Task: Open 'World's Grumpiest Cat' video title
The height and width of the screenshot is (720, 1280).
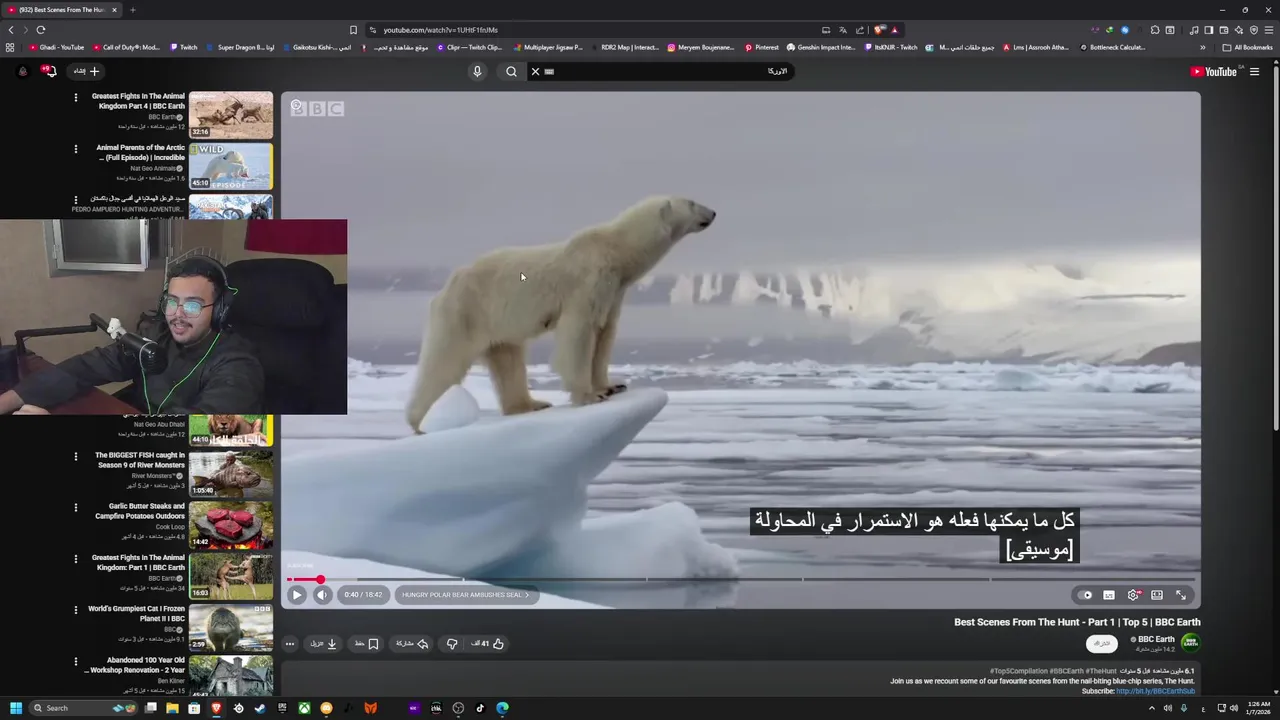Action: tap(136, 614)
